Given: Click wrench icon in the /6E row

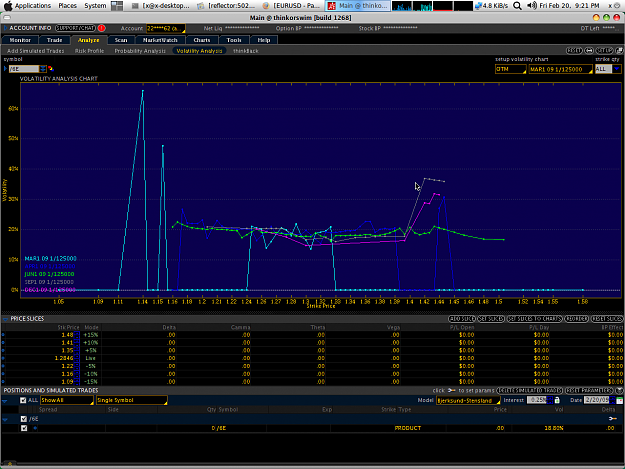Looking at the screenshot, I should [613, 418].
